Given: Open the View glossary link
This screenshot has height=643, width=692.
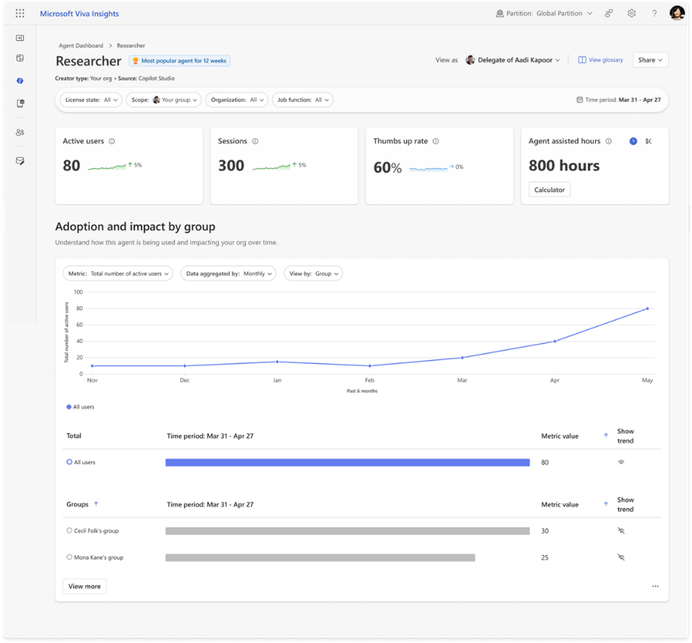Looking at the screenshot, I should tap(600, 60).
